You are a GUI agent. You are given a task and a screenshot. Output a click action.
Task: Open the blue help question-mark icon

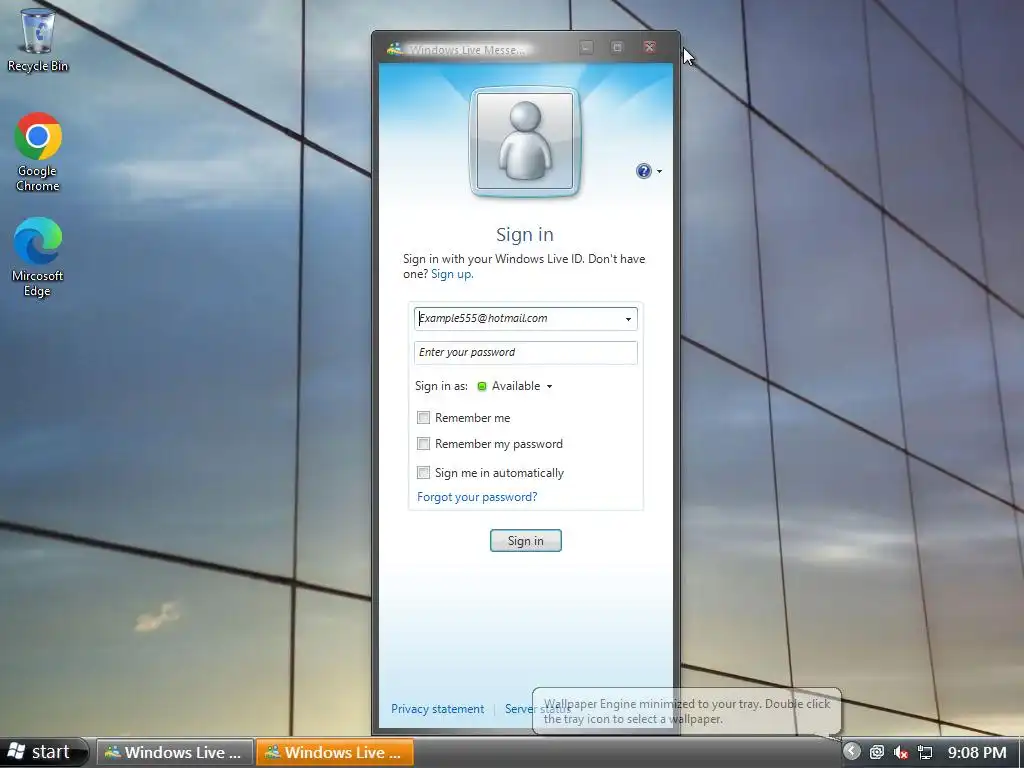coord(643,171)
